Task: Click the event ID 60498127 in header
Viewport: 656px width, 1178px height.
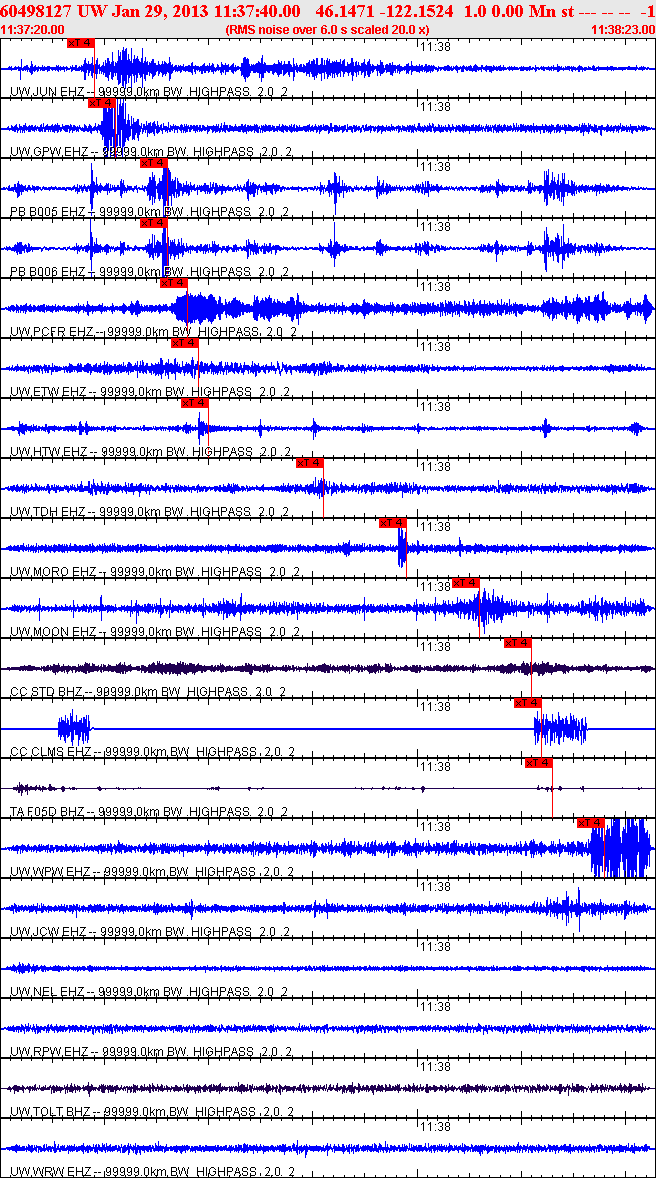Action: point(34,11)
